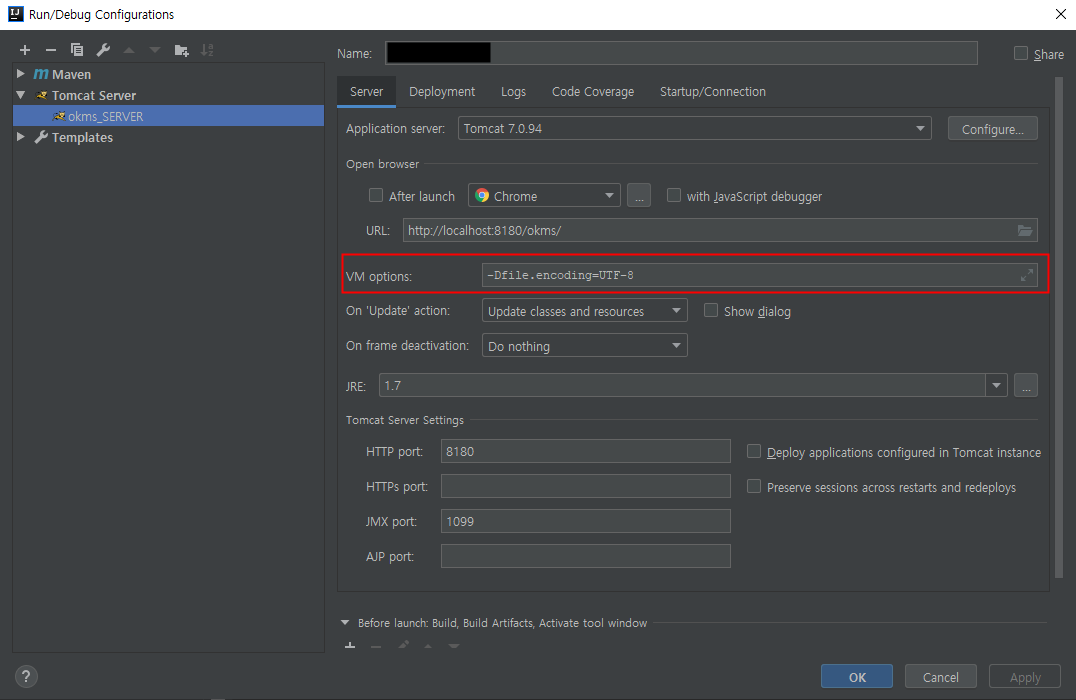The image size is (1076, 700).
Task: Add before-launch task with plus icon
Action: pyautogui.click(x=350, y=646)
